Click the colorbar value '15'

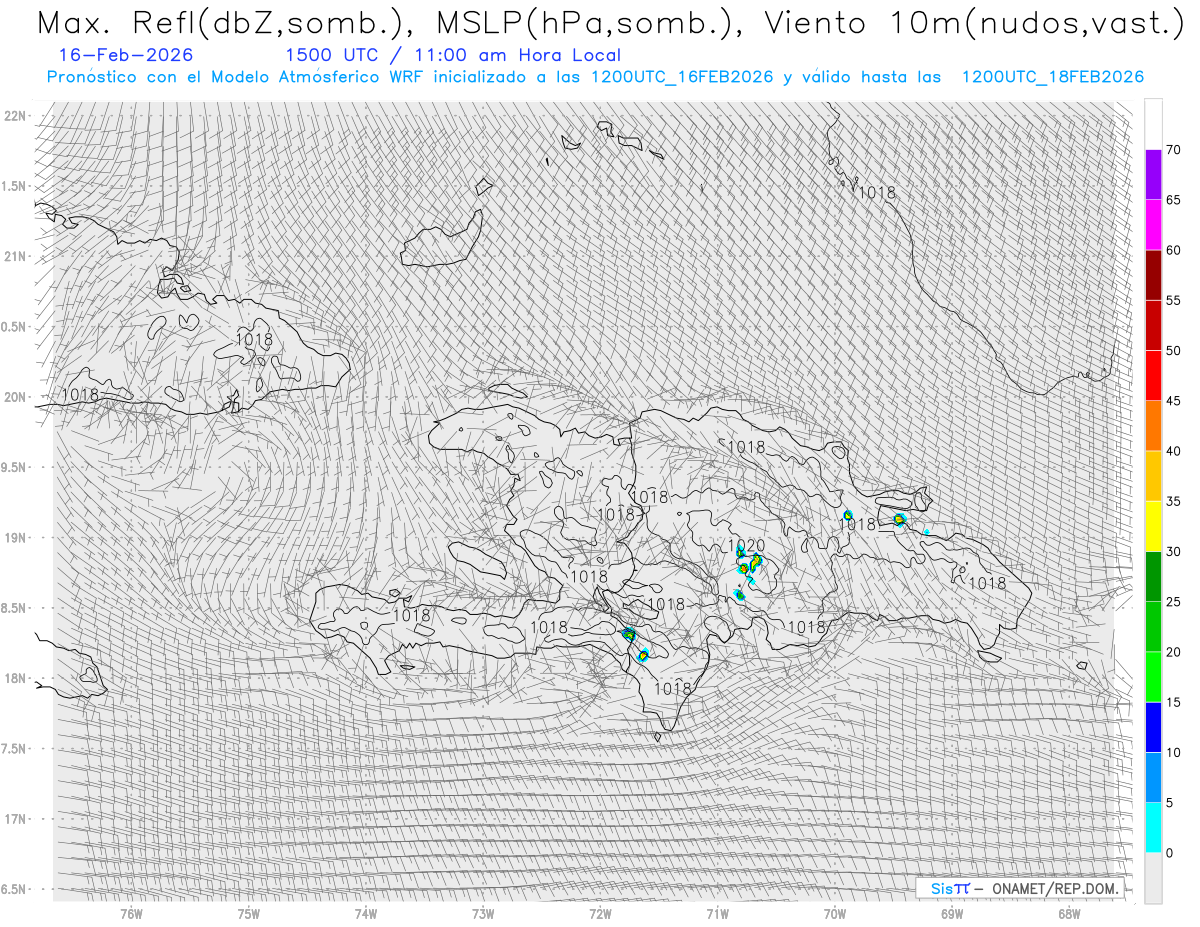[x=1173, y=702]
